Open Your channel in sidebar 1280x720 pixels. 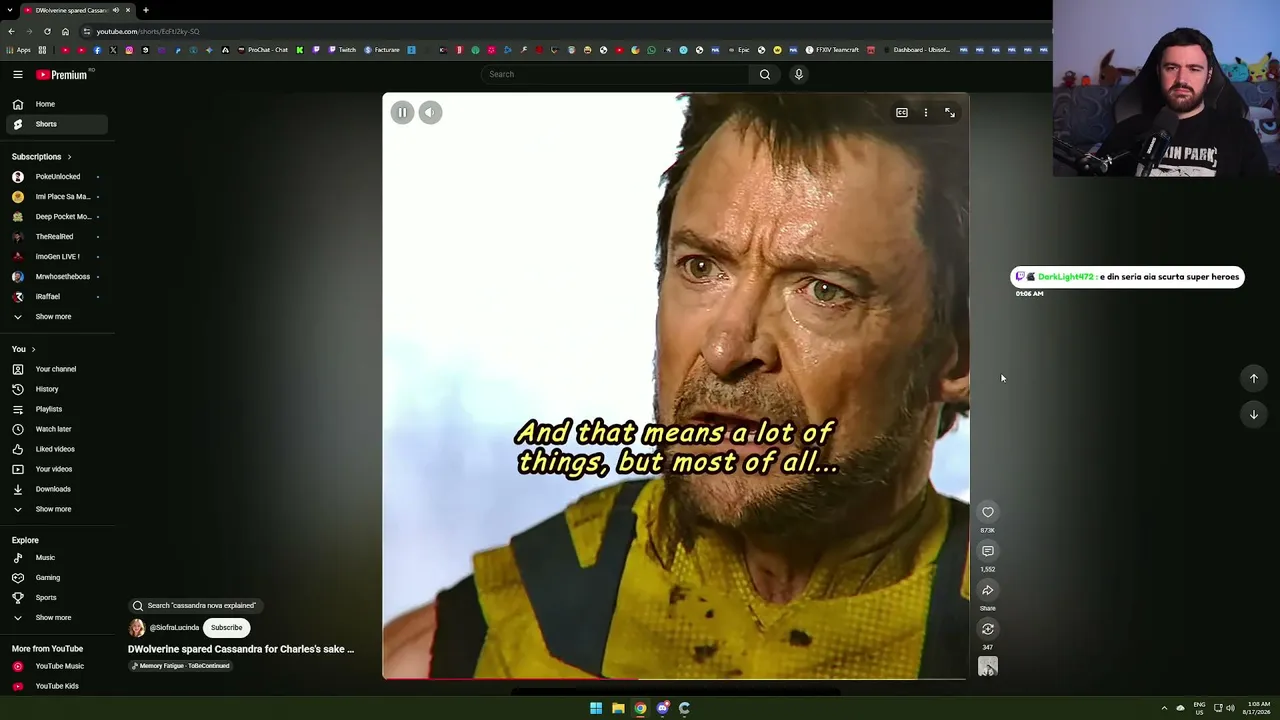pos(56,369)
